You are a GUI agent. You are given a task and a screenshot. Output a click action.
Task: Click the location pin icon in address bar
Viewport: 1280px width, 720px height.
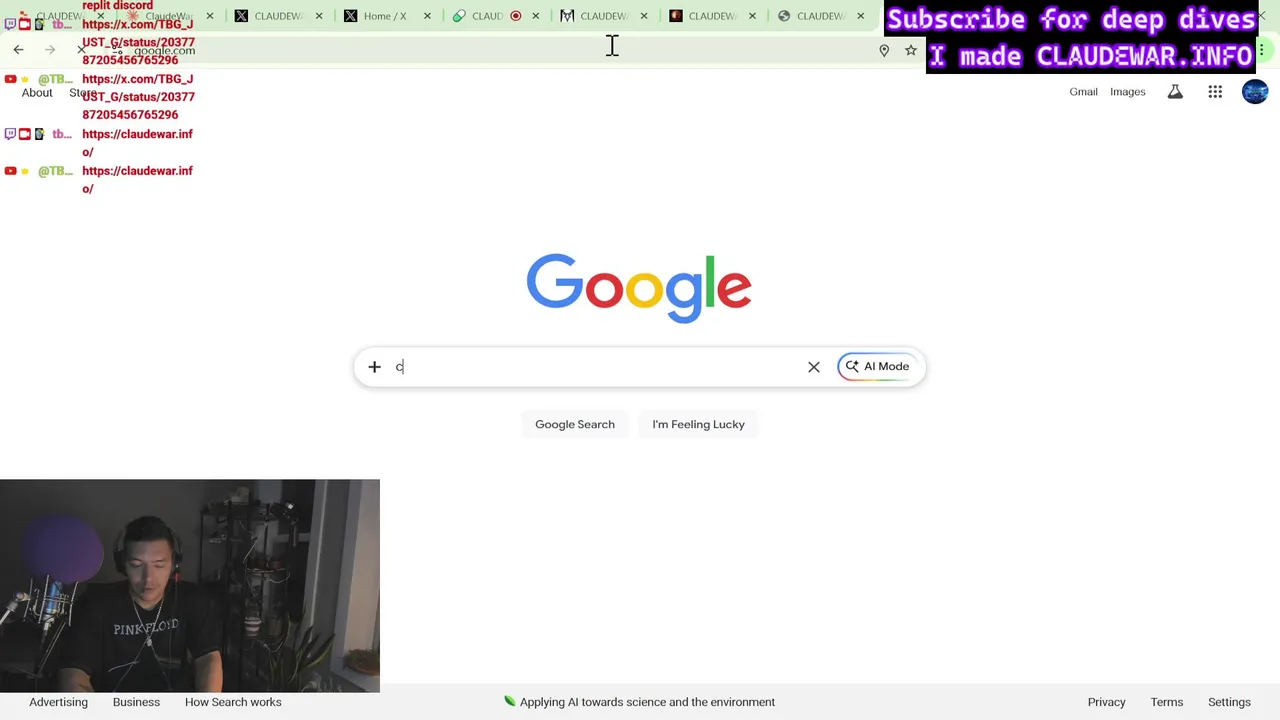[884, 50]
